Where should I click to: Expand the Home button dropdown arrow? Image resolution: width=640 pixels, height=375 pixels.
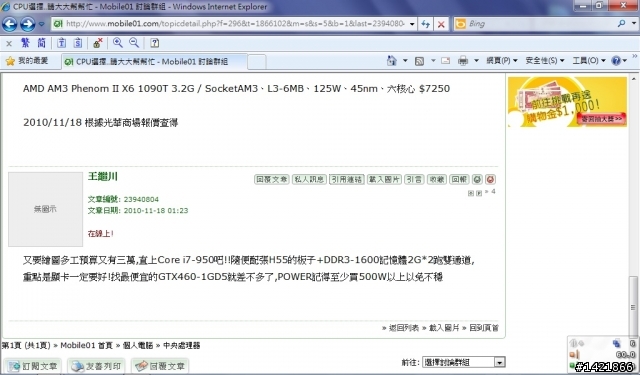(405, 61)
